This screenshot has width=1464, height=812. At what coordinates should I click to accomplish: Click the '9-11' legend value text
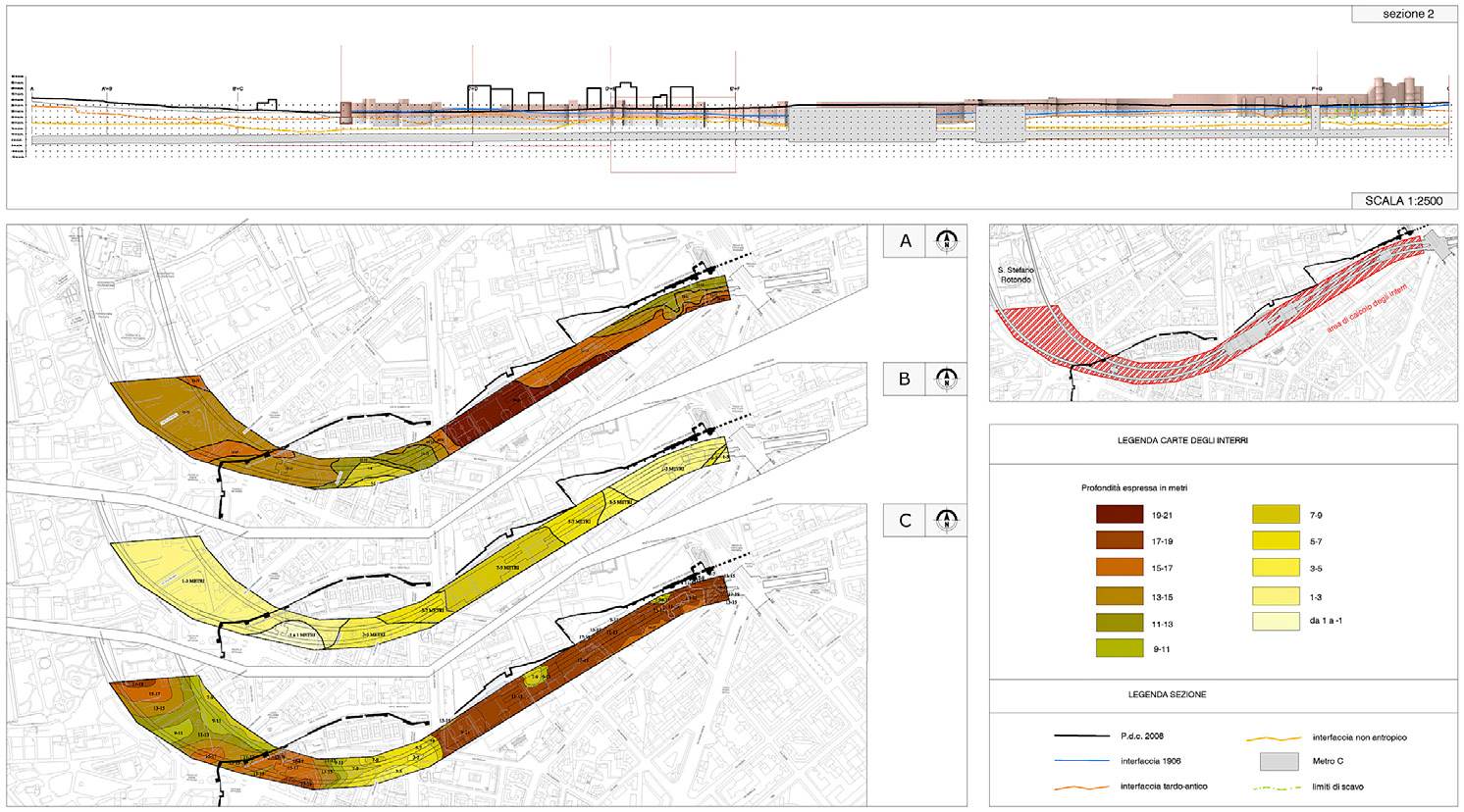[x=1161, y=649]
